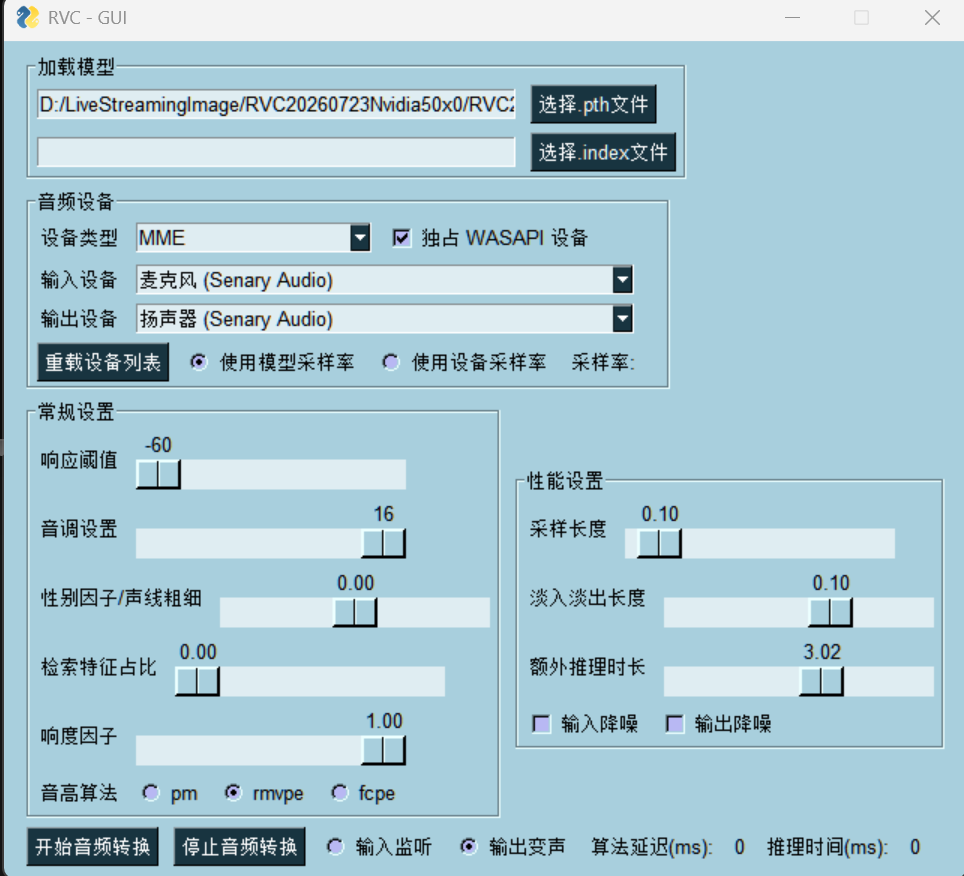Expand the 输出设备 speaker dropdown
The image size is (964, 876).
click(x=622, y=319)
